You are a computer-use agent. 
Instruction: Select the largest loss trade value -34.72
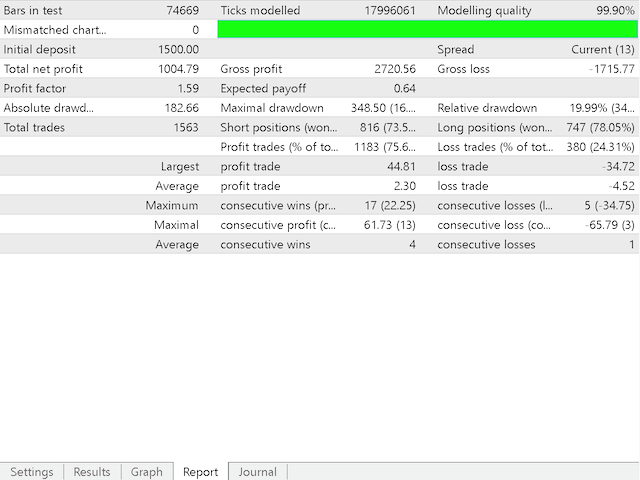tap(618, 167)
